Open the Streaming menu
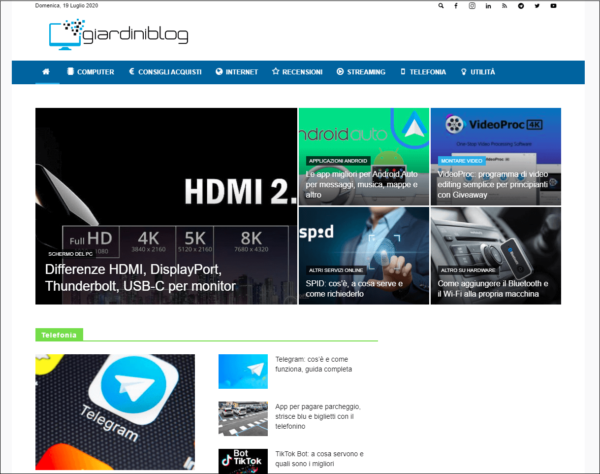This screenshot has height=474, width=600. [x=361, y=72]
